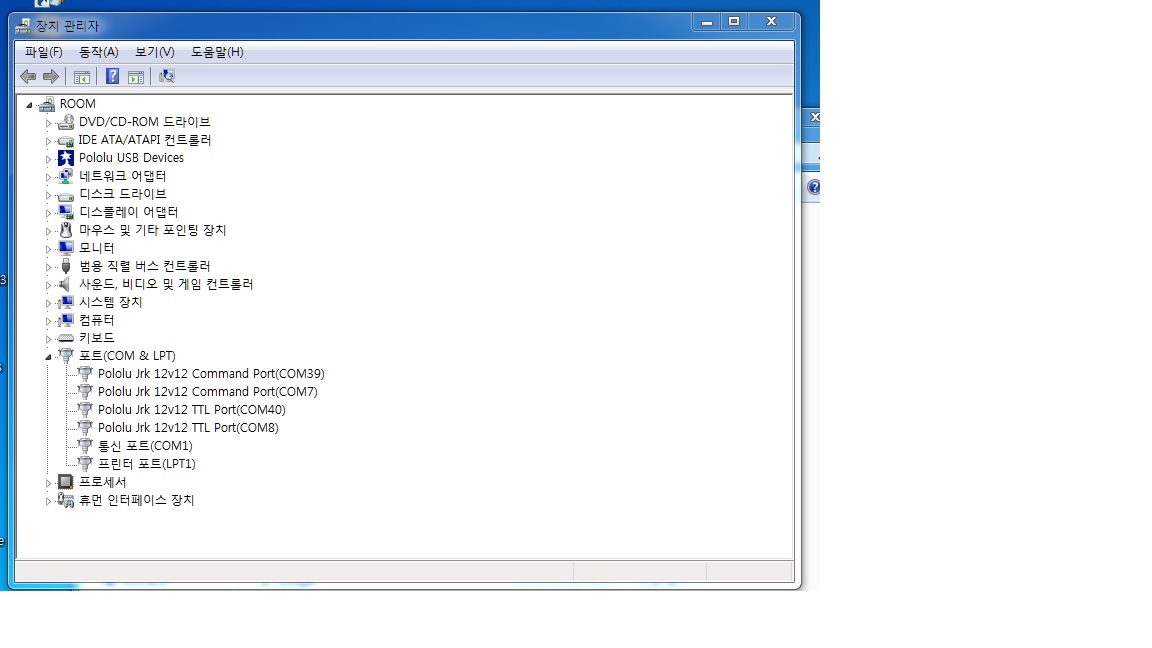Open the 보기(V) menu
The width and height of the screenshot is (1152, 648).
(x=154, y=52)
